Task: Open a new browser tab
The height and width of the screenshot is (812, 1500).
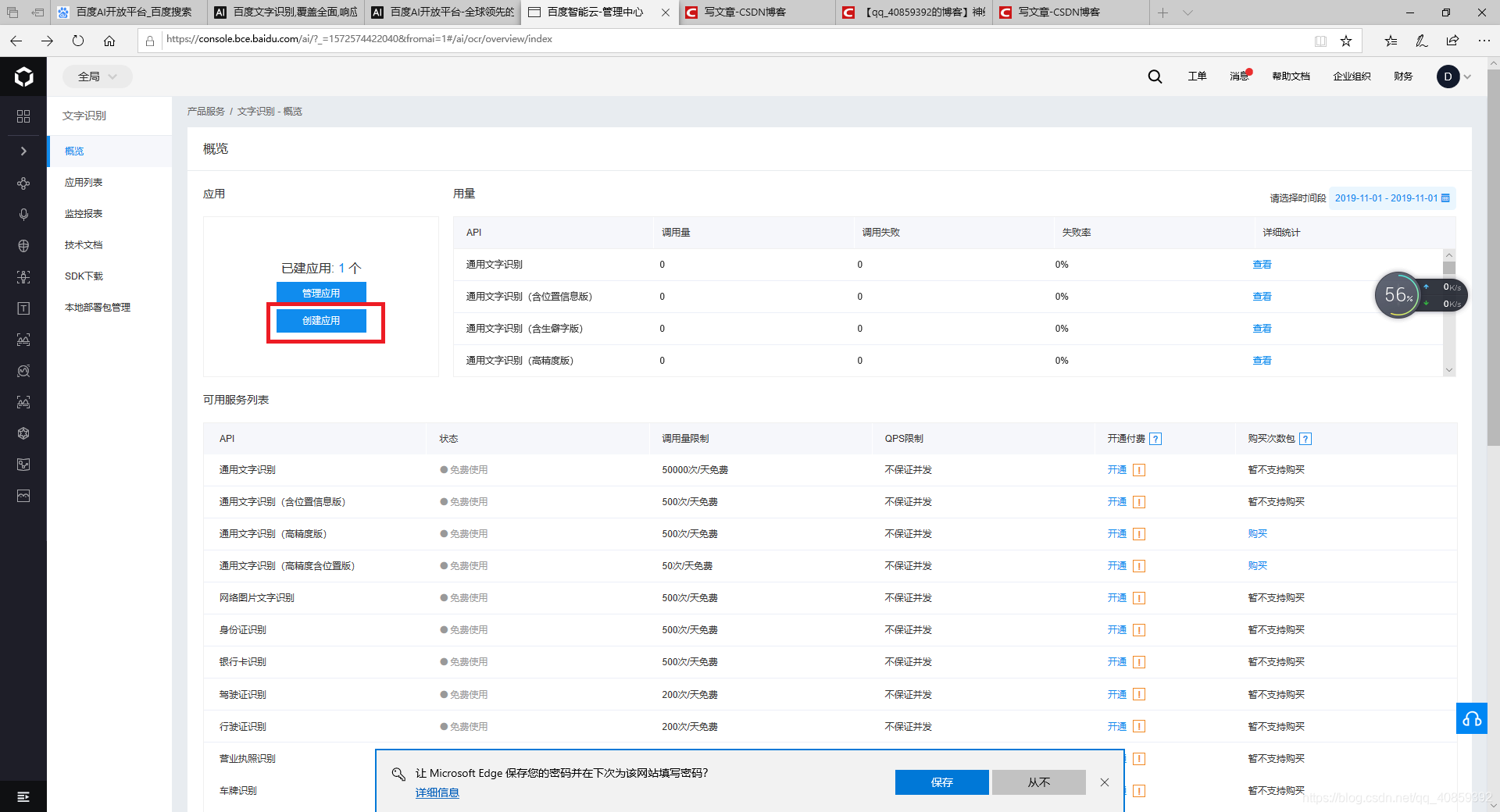Action: pos(1162,12)
